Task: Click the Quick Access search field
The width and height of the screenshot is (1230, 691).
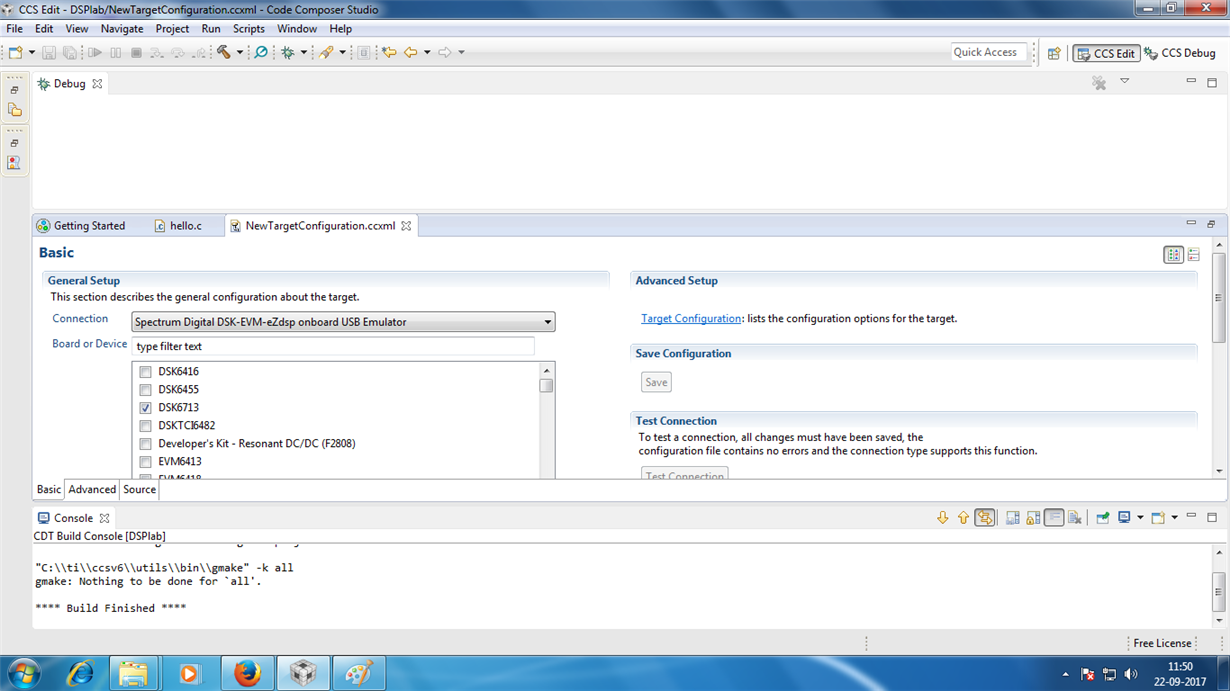Action: pyautogui.click(x=988, y=52)
